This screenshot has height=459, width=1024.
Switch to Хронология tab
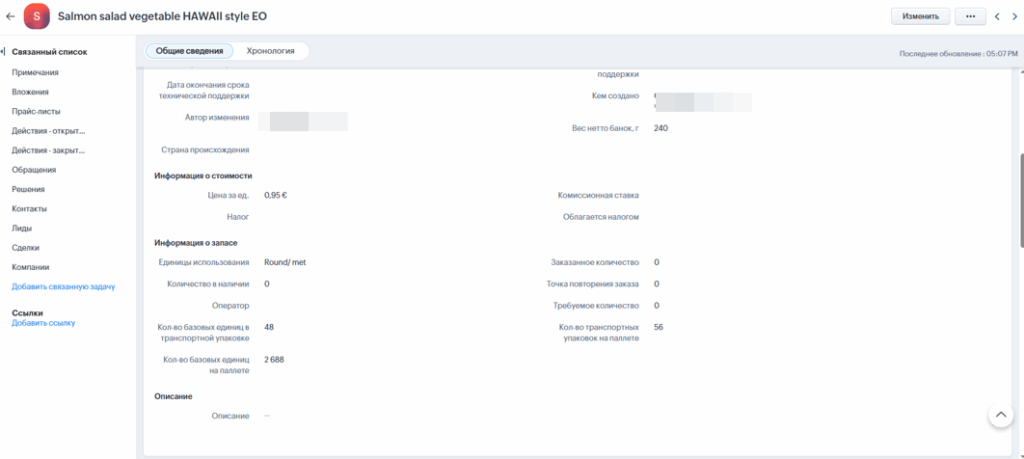point(270,51)
